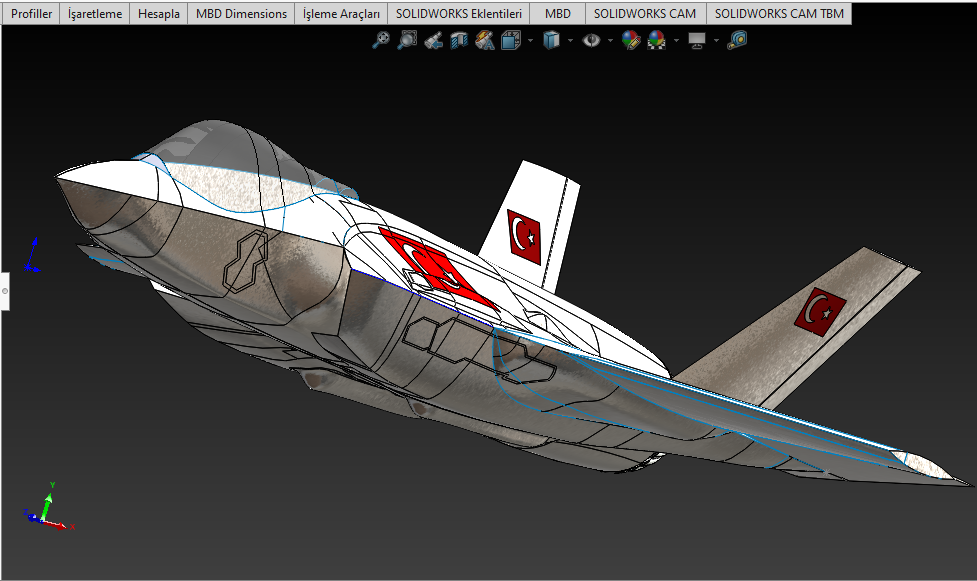Select the Zoom to Area tool
977x581 pixels.
(407, 41)
